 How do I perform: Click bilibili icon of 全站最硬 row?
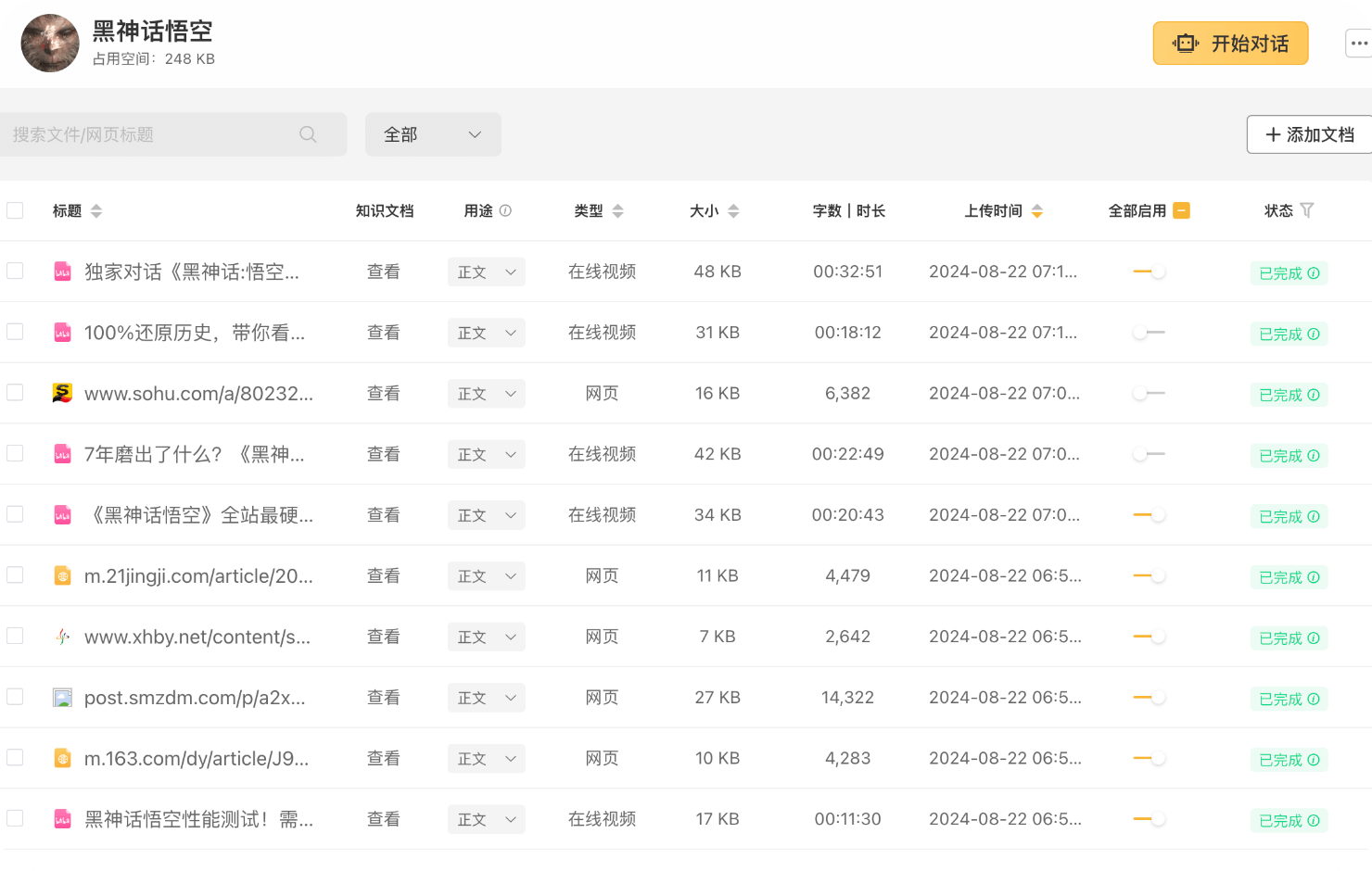(62, 514)
